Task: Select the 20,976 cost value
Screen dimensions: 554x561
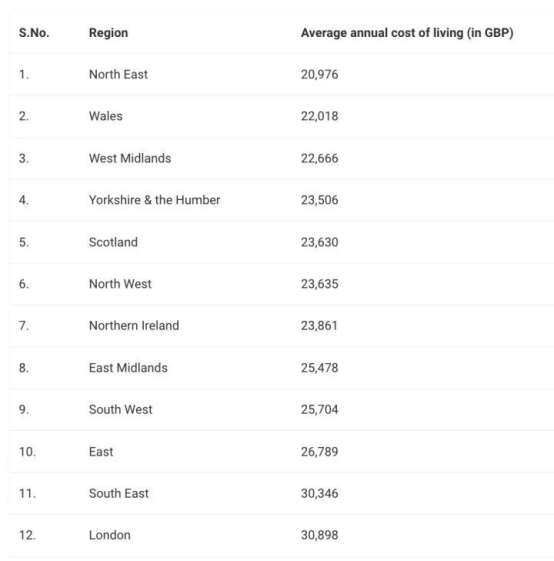Action: coord(319,74)
